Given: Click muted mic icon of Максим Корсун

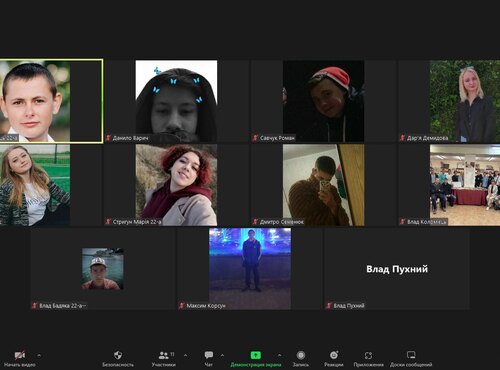Looking at the screenshot, I should (182, 305).
